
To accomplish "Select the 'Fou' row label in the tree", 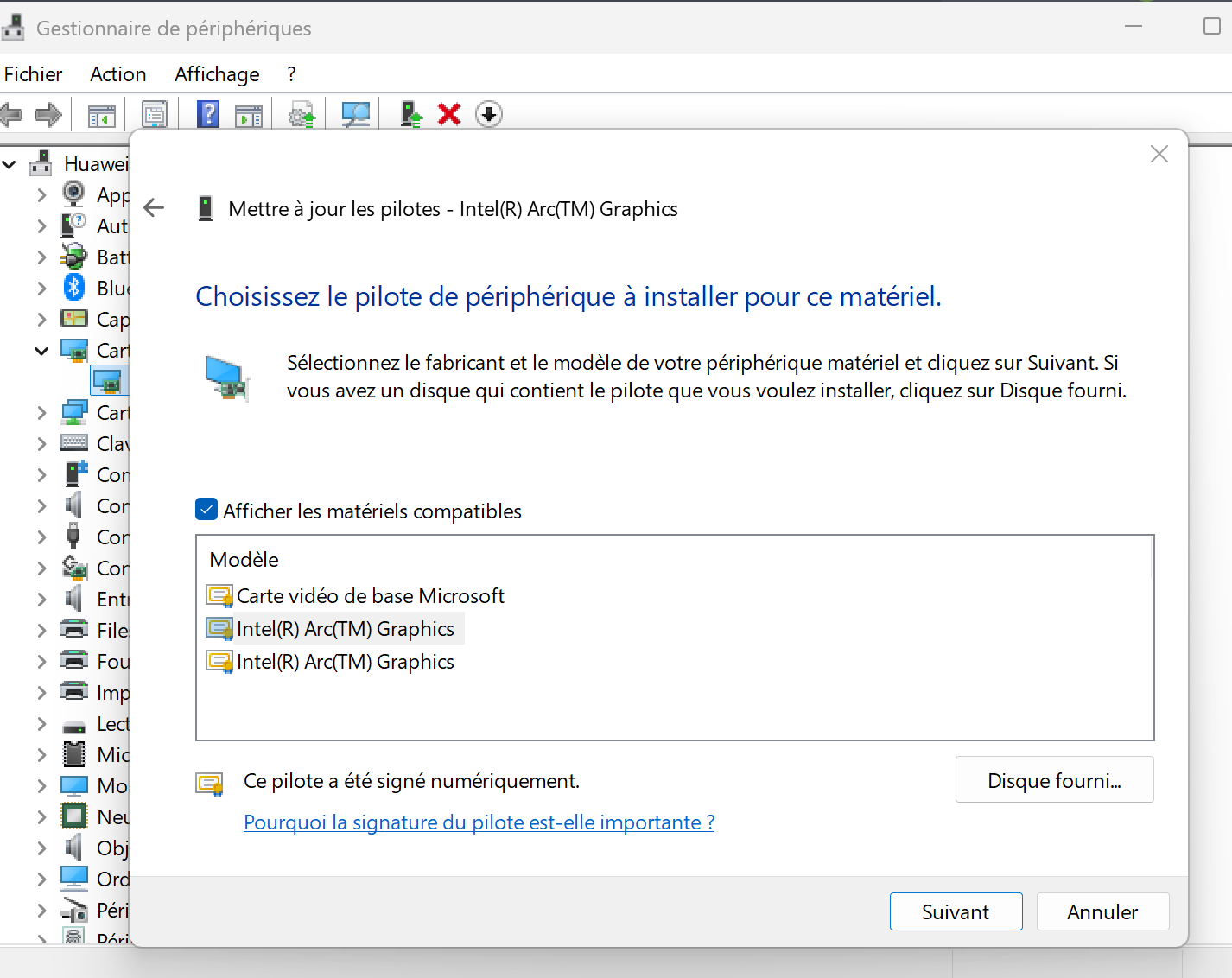I will coord(112,661).
